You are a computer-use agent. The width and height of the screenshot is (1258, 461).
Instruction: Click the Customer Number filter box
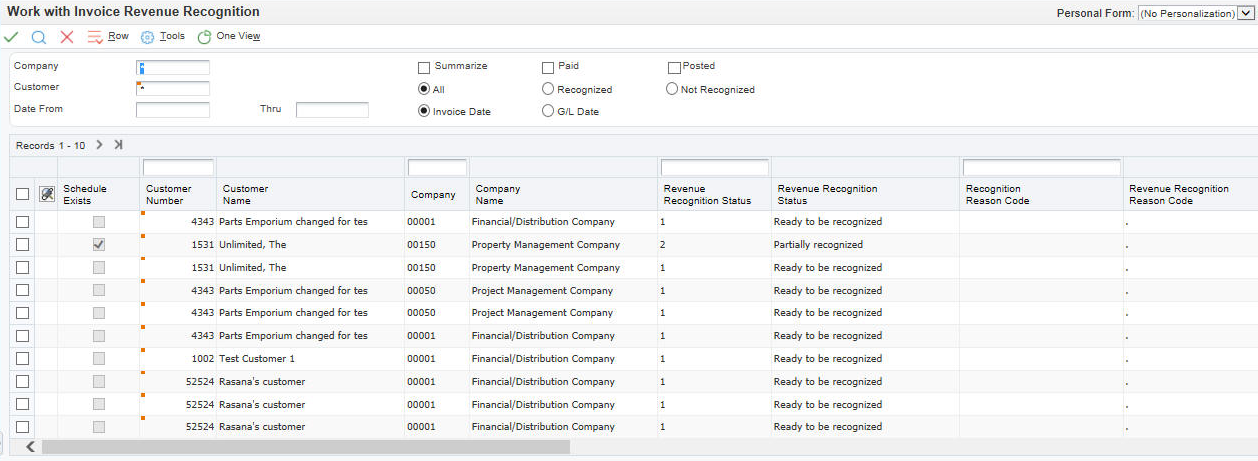[178, 167]
